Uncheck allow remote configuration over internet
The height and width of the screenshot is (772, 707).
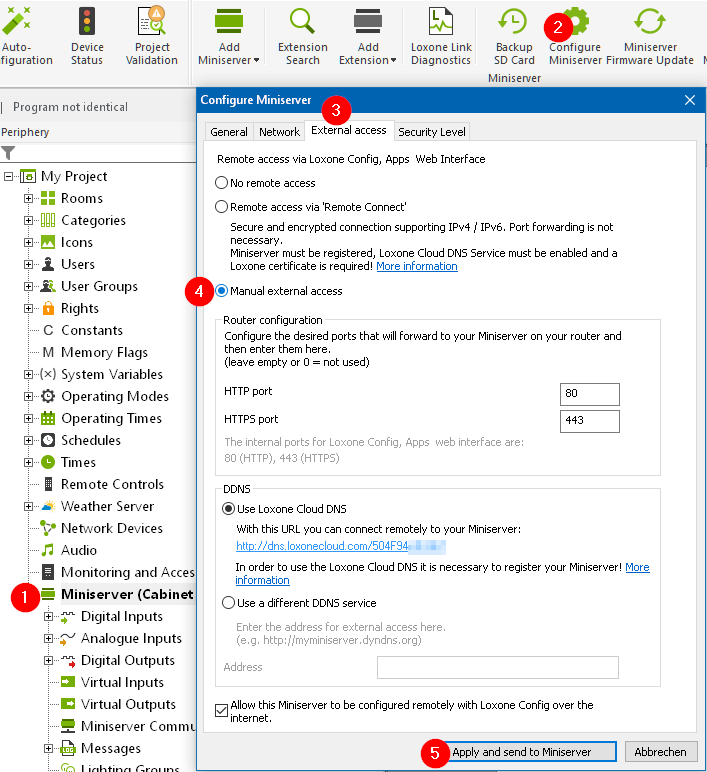222,710
